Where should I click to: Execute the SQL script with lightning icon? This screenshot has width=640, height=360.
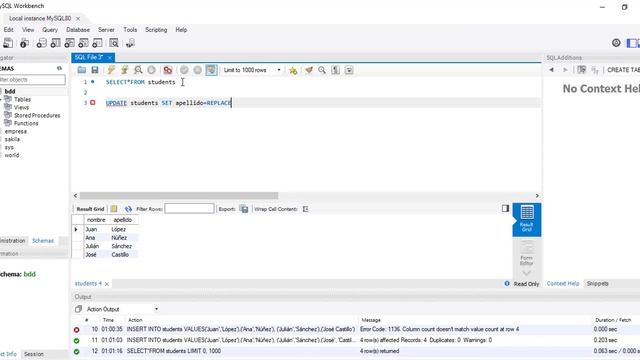tap(111, 70)
